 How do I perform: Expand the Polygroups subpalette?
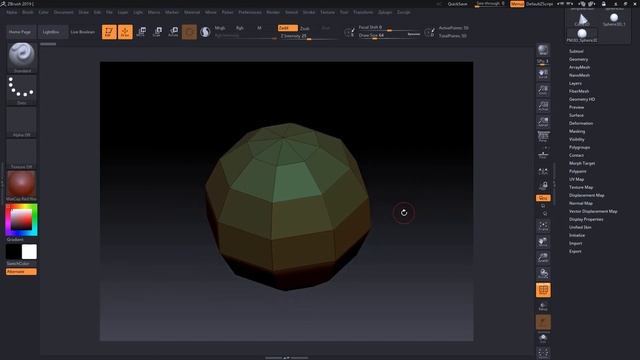point(579,147)
